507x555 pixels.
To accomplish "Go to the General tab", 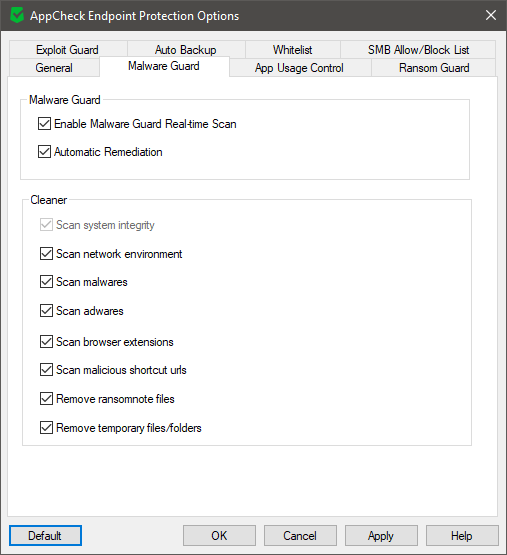I will click(x=54, y=68).
